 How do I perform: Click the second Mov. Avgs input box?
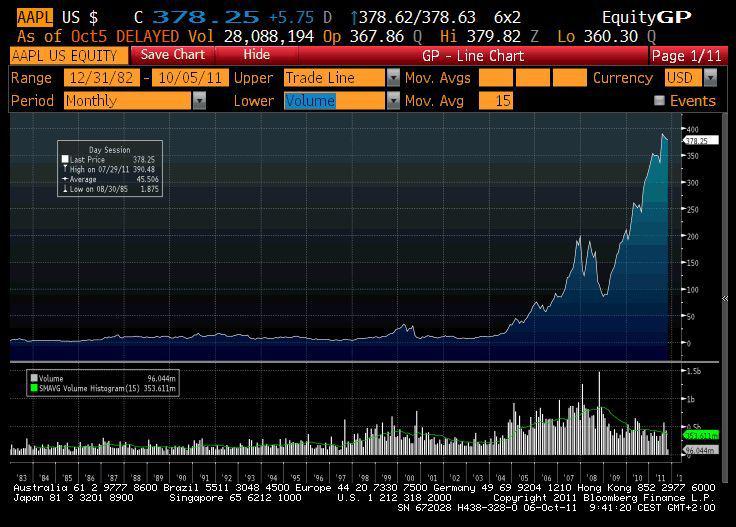[533, 77]
